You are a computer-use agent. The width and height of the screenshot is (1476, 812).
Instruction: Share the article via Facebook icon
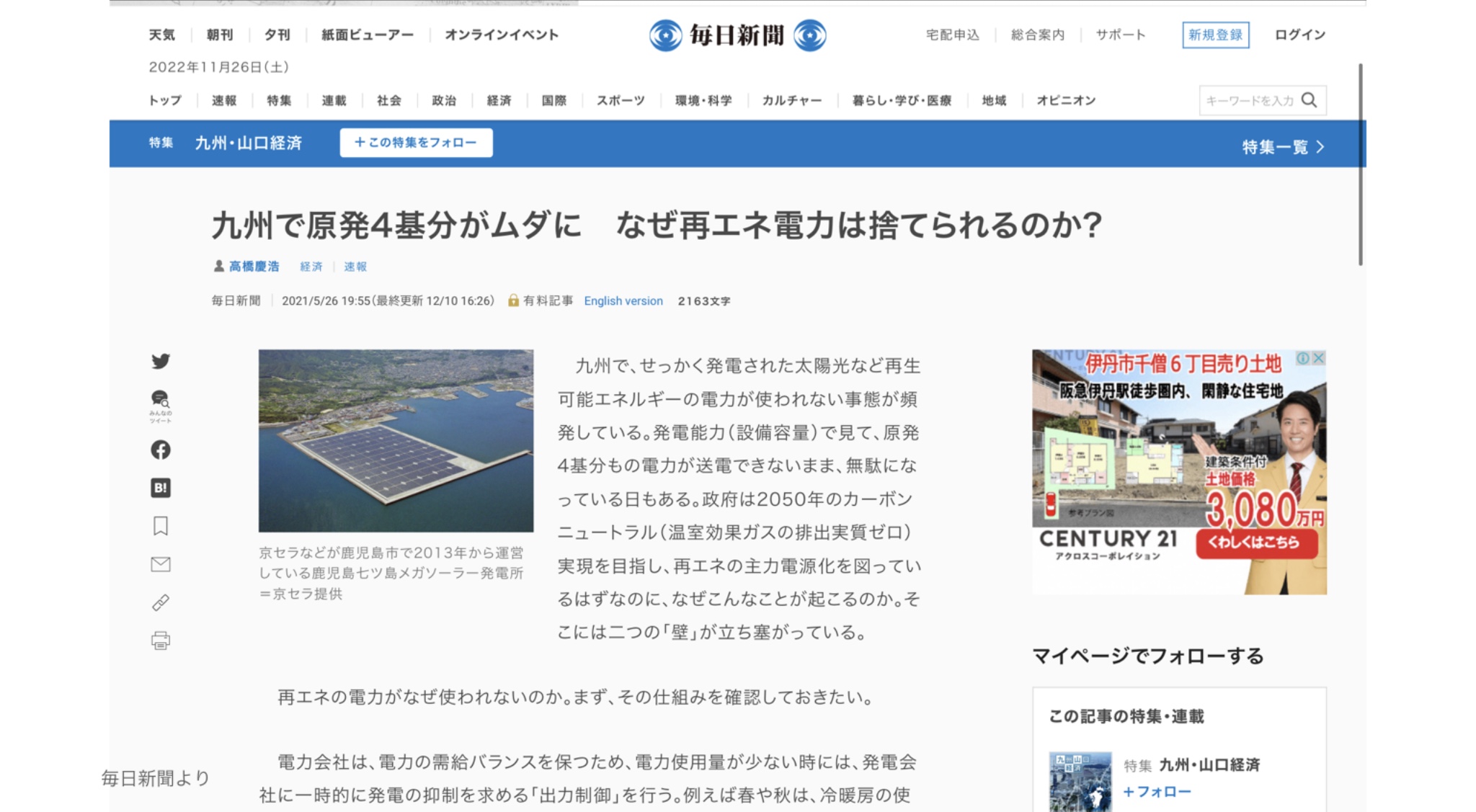(161, 450)
